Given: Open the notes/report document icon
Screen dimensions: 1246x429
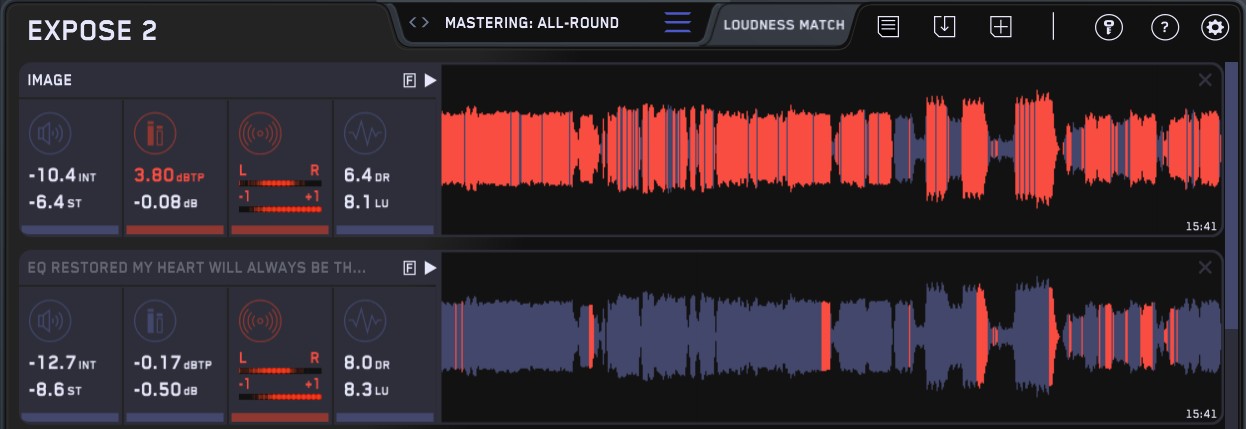Looking at the screenshot, I should click(x=888, y=27).
